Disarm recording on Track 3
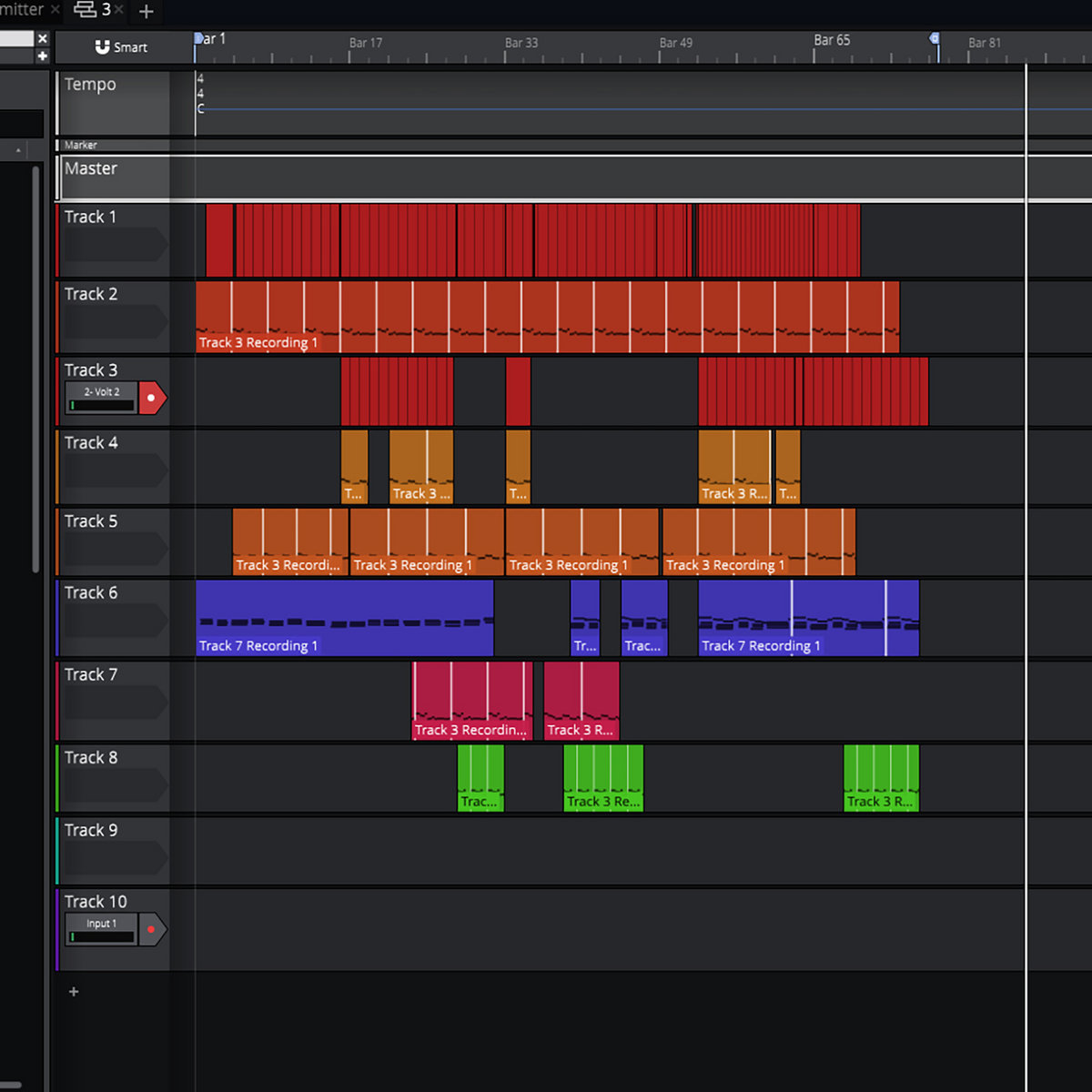The height and width of the screenshot is (1092, 1092). (152, 398)
